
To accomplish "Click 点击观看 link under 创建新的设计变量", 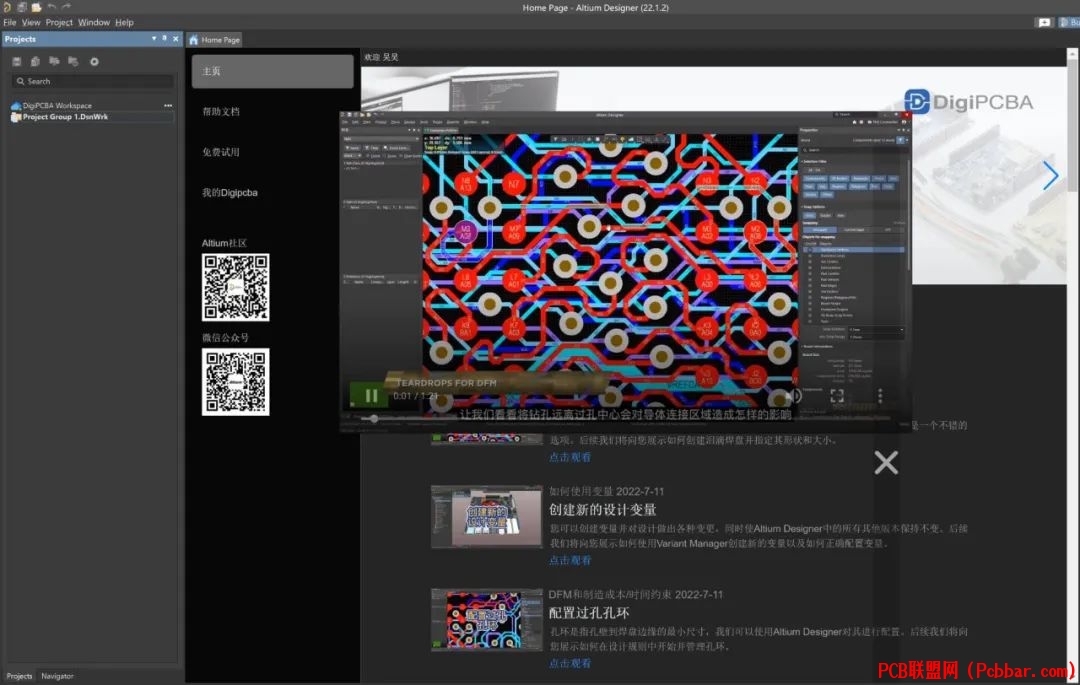I will 570,560.
